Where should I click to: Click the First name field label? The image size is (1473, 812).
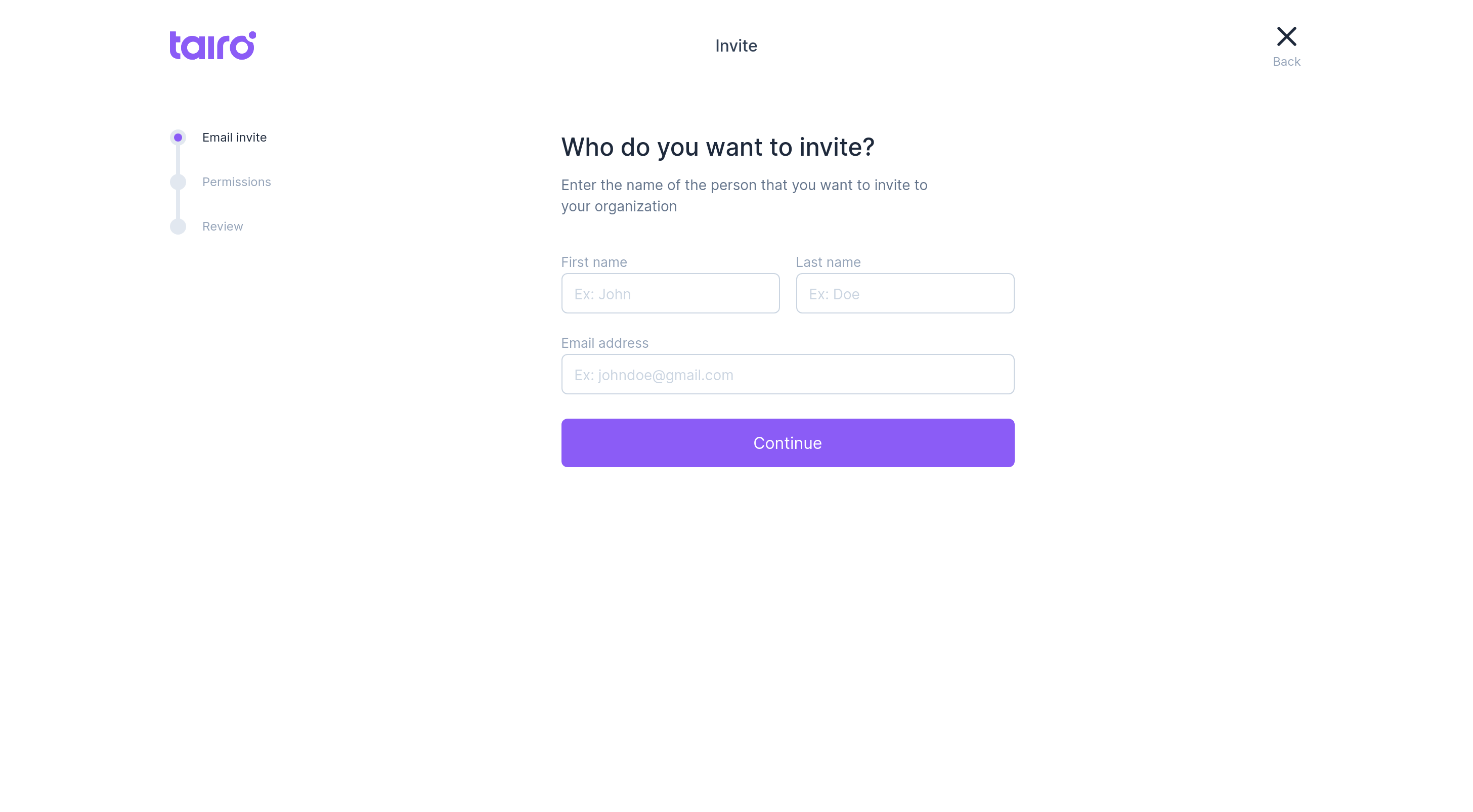[x=594, y=262]
